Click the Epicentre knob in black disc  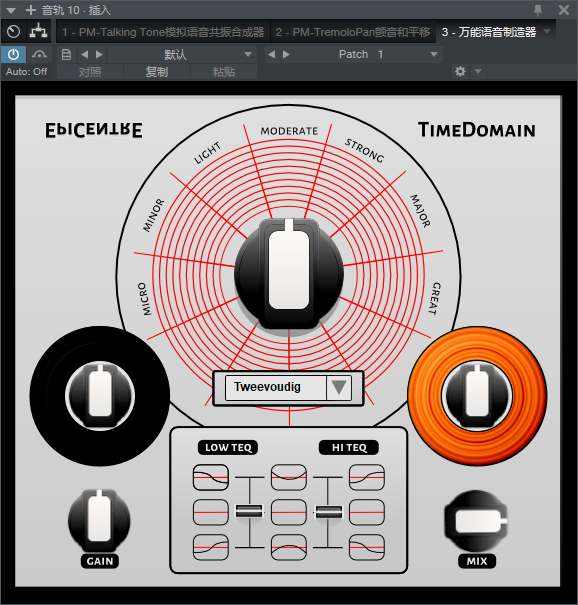(x=100, y=395)
